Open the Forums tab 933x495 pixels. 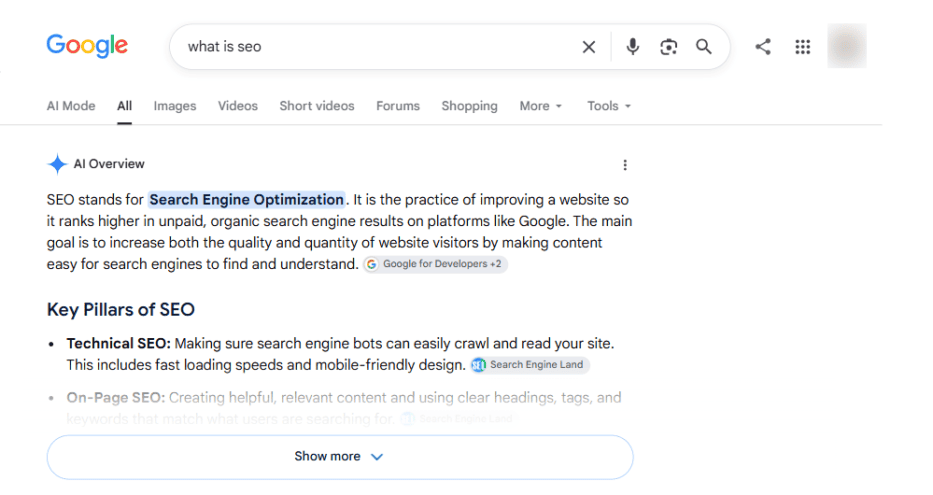tap(398, 106)
